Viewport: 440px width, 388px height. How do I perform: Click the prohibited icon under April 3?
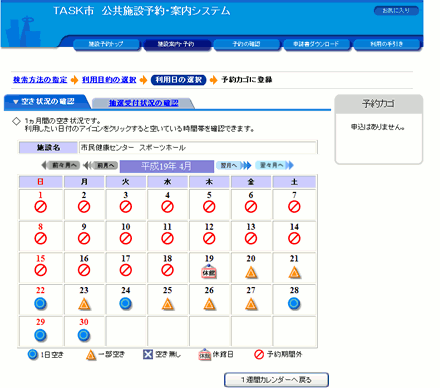click(x=126, y=207)
